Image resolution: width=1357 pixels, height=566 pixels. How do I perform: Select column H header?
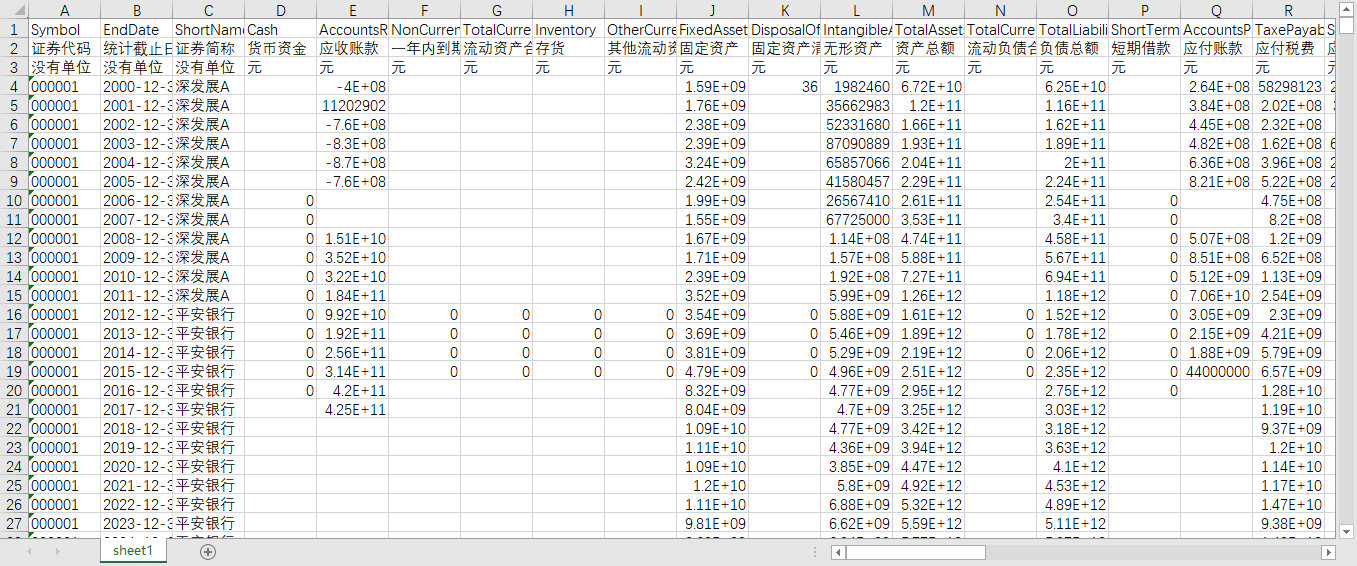coord(568,10)
